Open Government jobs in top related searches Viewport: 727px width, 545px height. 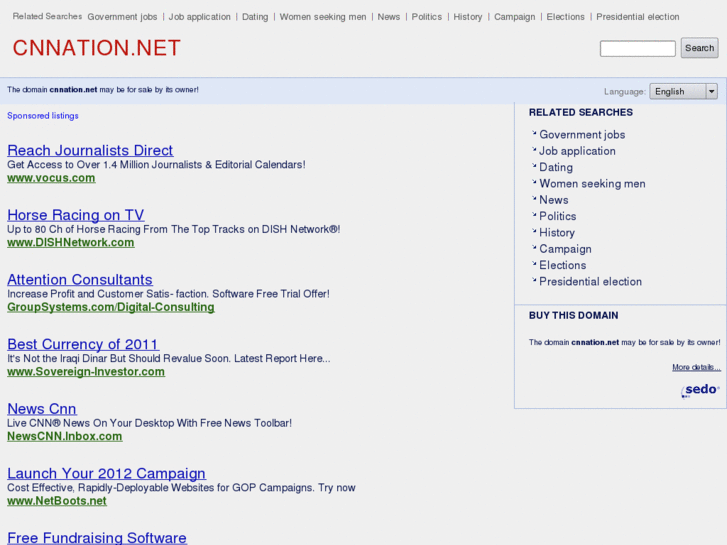coord(122,17)
